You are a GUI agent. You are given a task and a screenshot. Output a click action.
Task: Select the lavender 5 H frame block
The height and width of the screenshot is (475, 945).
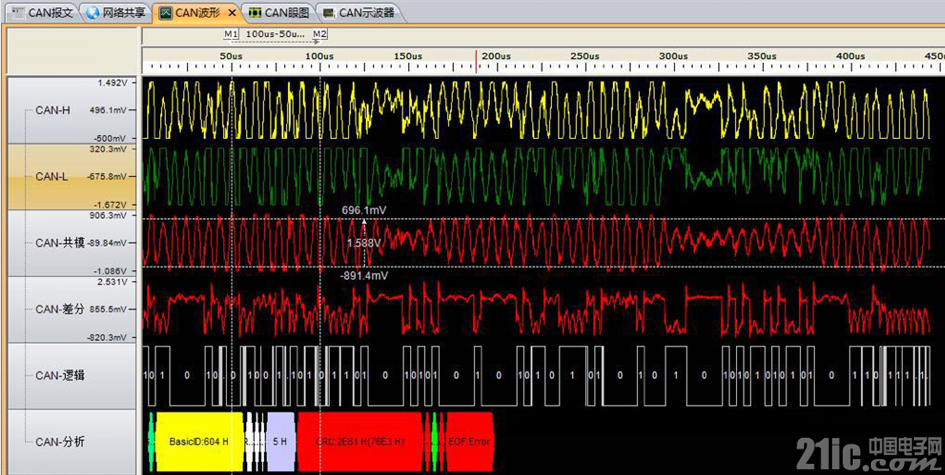[280, 442]
